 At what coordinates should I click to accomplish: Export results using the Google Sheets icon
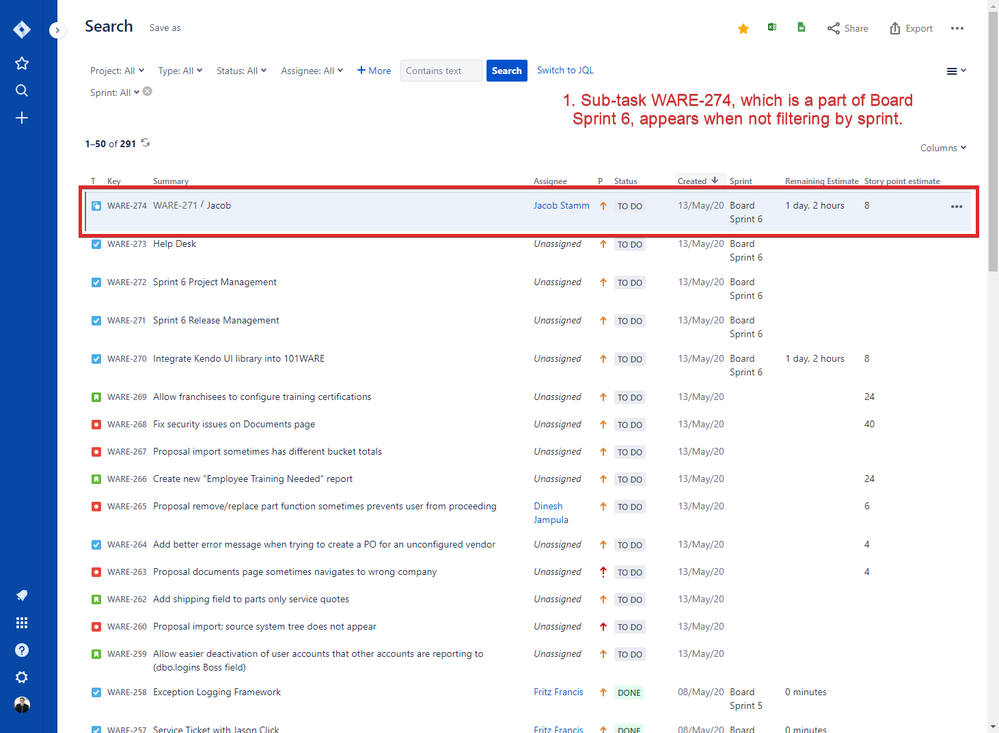coord(800,27)
